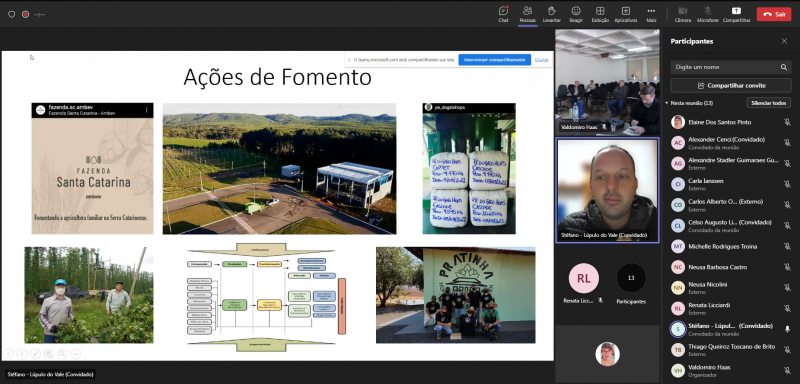Click the Pratinha group photo on slide

coord(456,295)
